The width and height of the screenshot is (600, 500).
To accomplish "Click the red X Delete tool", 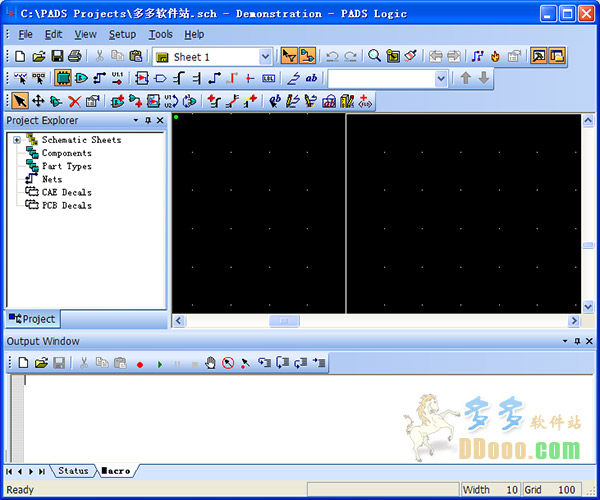I will [75, 101].
